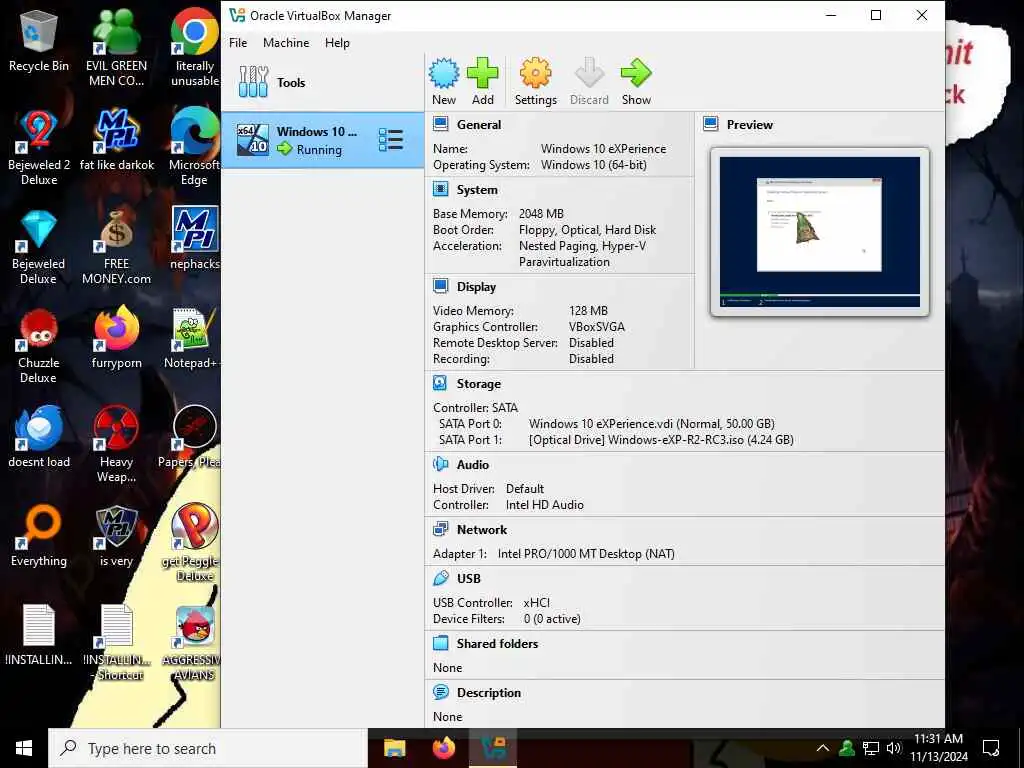Click the volume speaker tray icon
The image size is (1024, 768).
(x=894, y=748)
